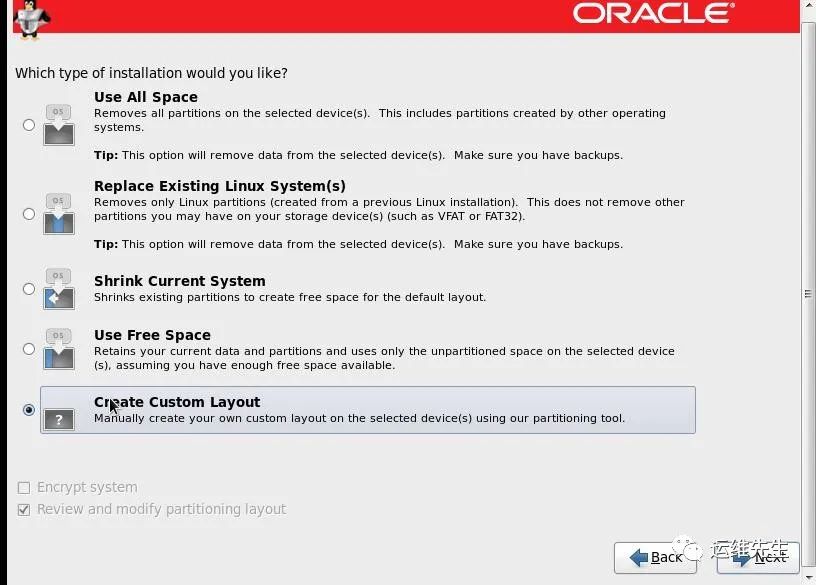The height and width of the screenshot is (585, 816).
Task: Select the Use All Space radio button
Action: (x=28, y=125)
